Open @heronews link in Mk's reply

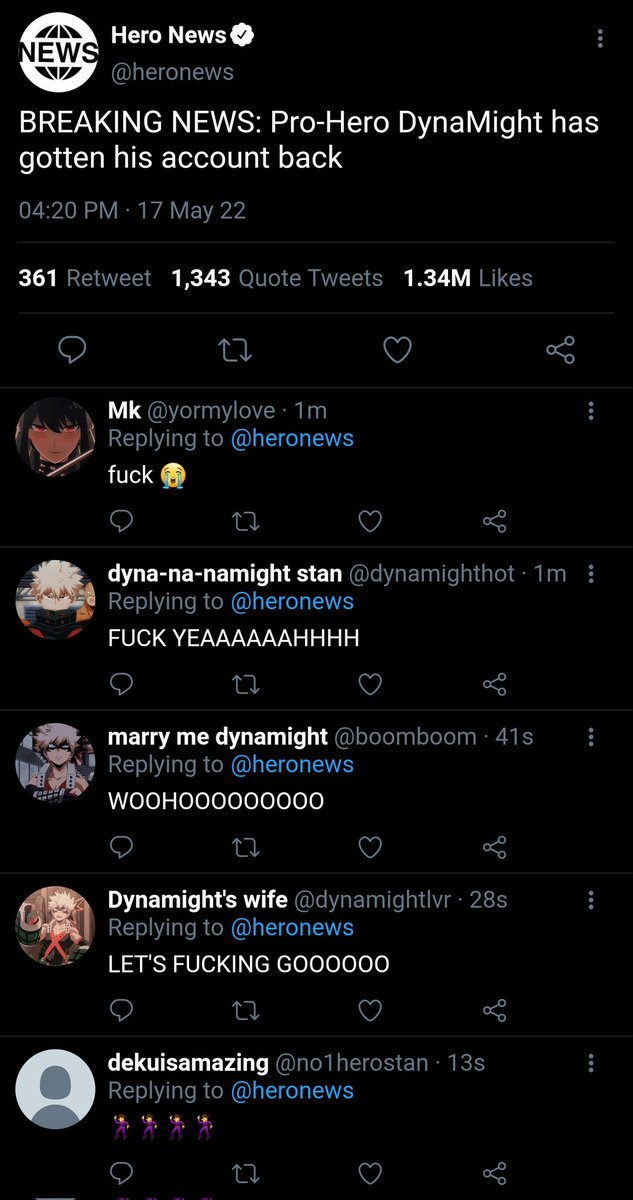click(292, 438)
